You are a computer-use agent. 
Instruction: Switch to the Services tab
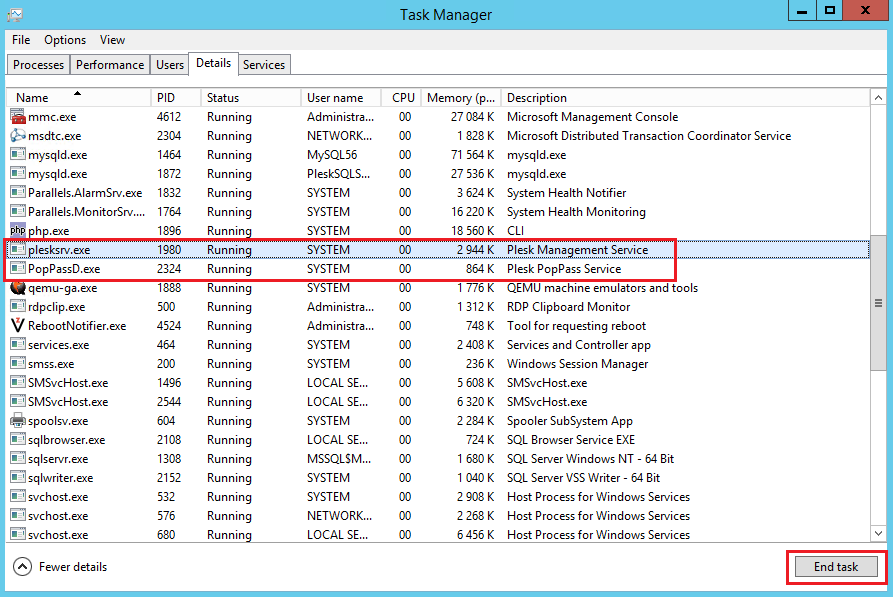(264, 65)
